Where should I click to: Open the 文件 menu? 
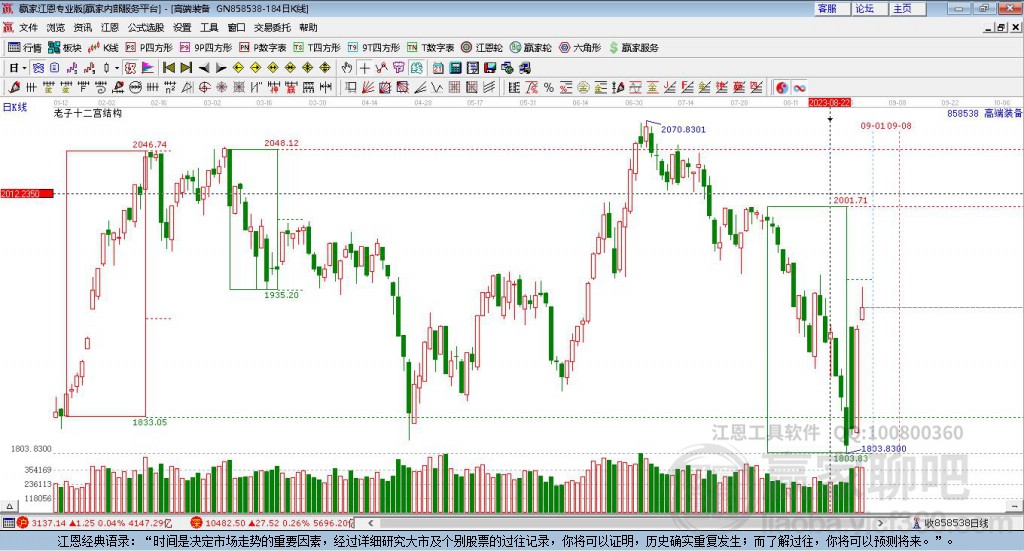click(28, 27)
